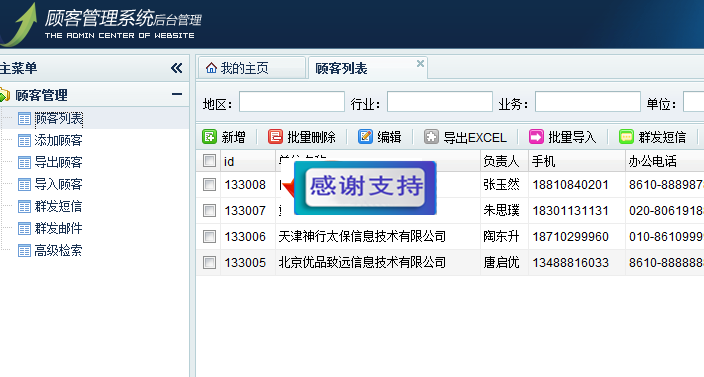Click phone number 18710299960

[x=570, y=237]
